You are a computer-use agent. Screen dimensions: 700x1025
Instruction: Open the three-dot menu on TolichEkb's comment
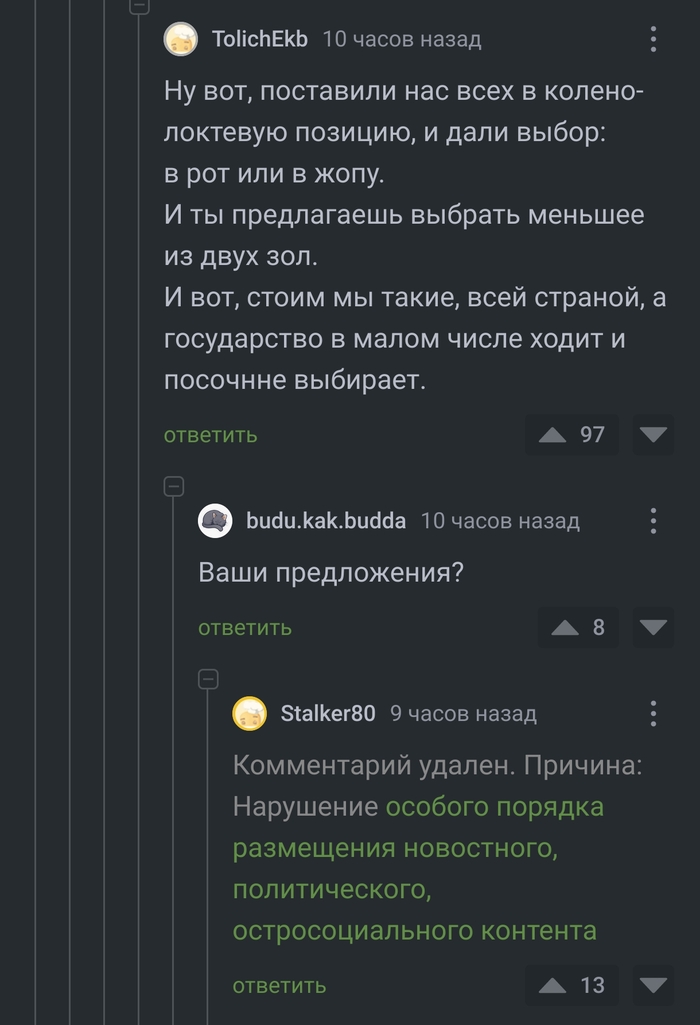[652, 39]
